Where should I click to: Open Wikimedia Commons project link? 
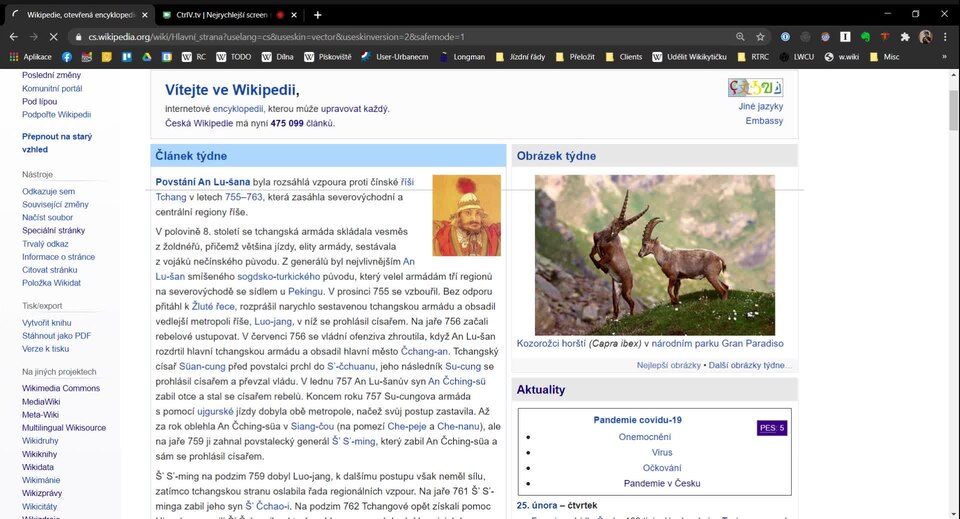[x=61, y=388]
